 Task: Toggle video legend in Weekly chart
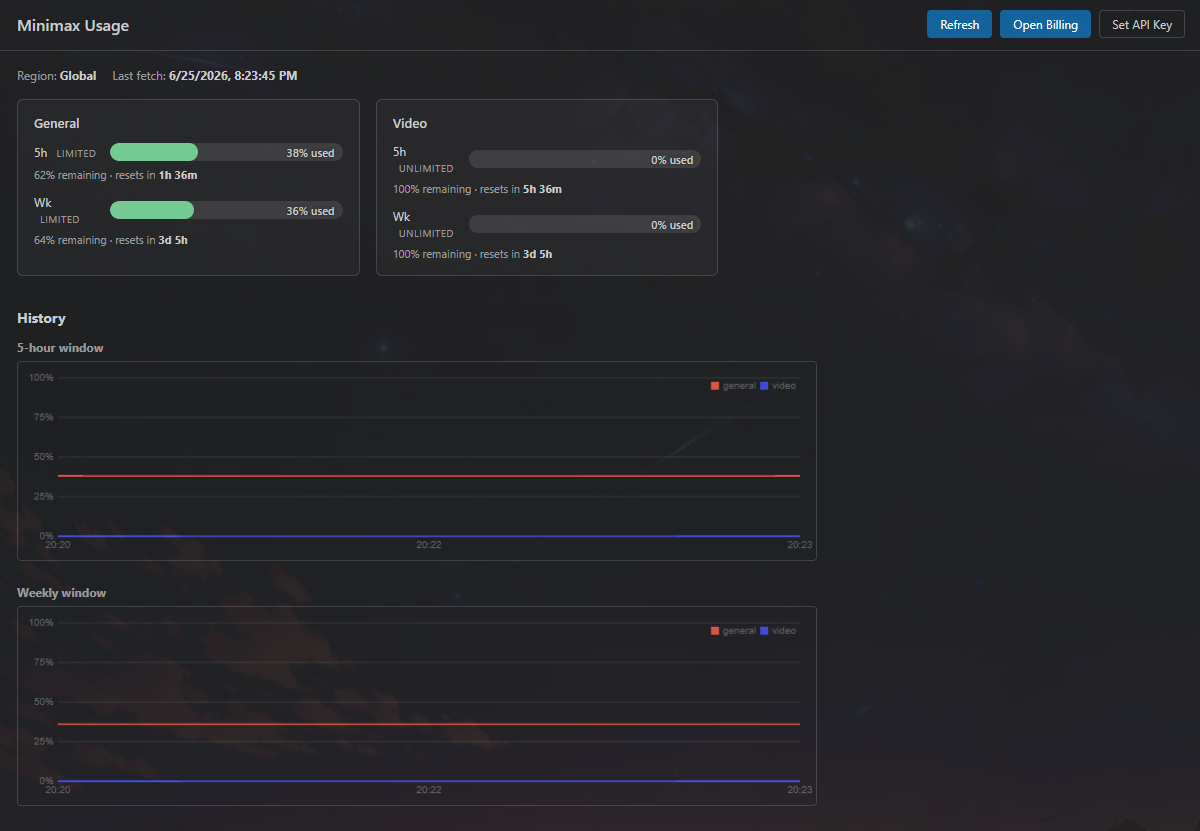[x=778, y=630]
